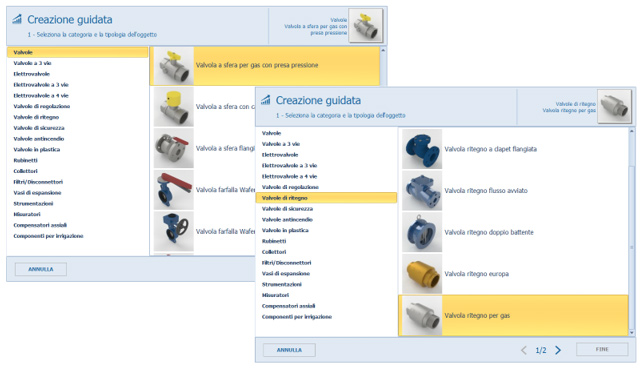The image size is (642, 369).
Task: Click the Valvola ritegno per gas thumbnail
Action: pos(422,316)
